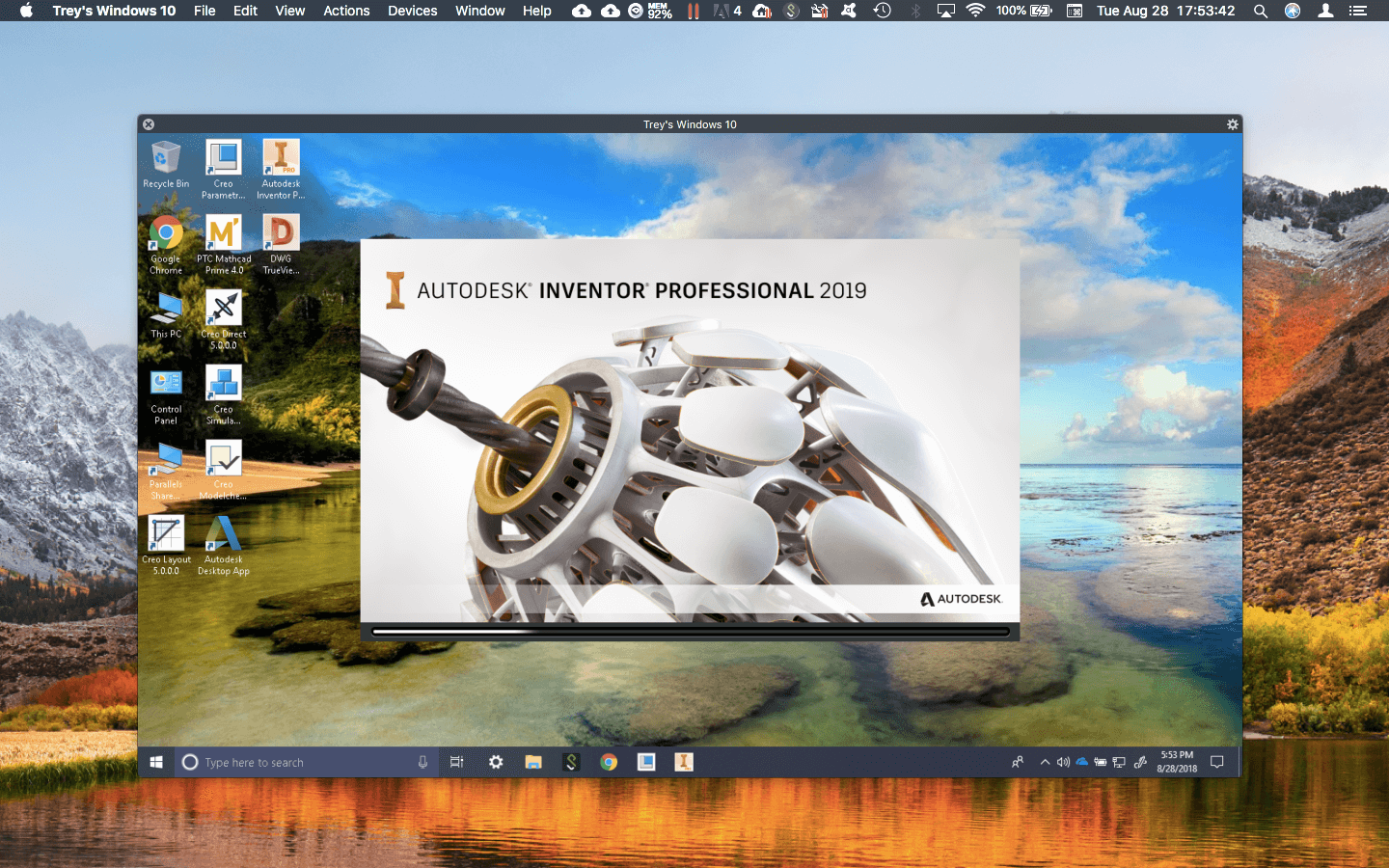Click the OneDrive cloud tray icon

1082,762
